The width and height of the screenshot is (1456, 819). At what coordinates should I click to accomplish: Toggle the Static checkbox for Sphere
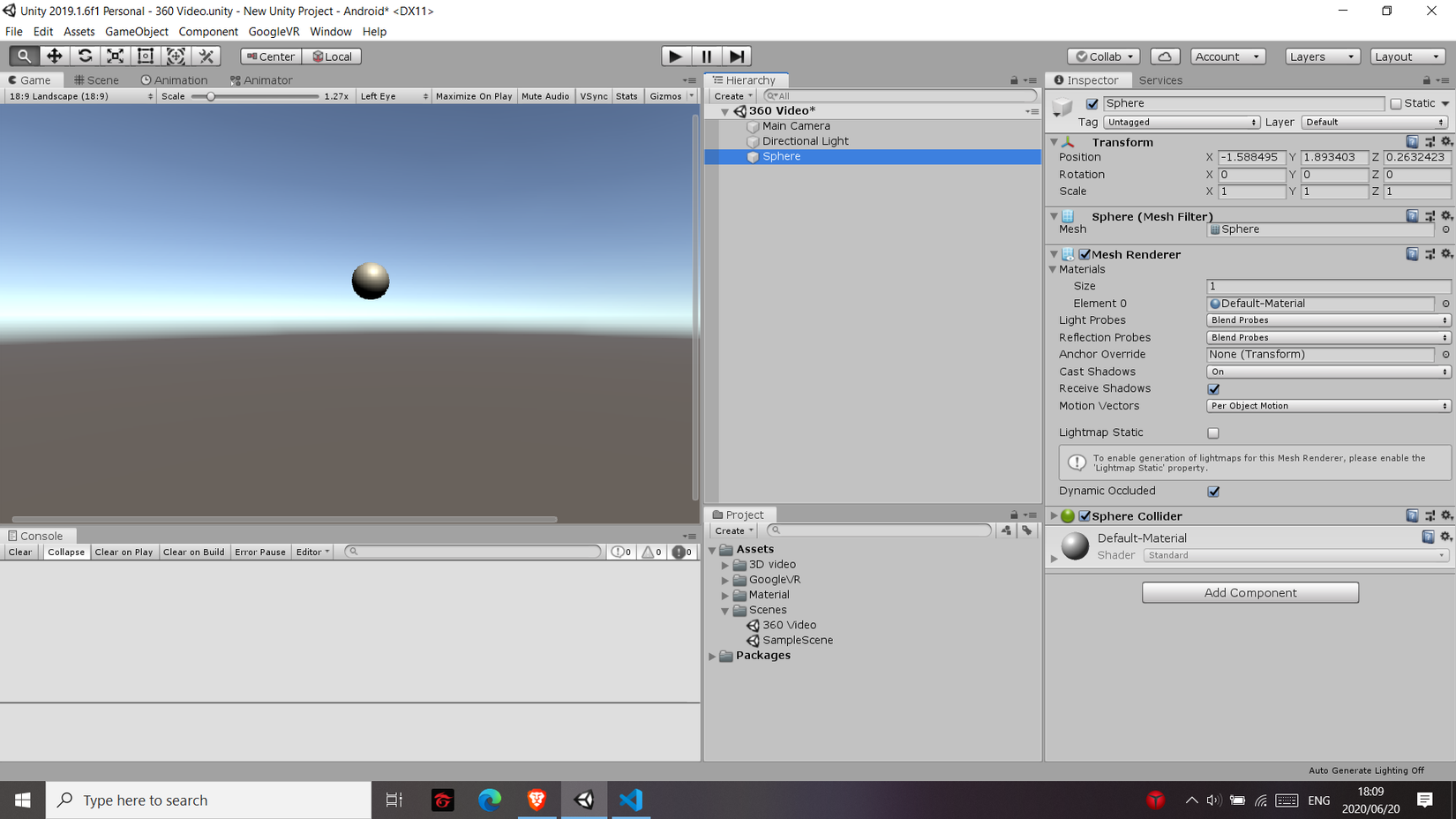click(x=1396, y=104)
